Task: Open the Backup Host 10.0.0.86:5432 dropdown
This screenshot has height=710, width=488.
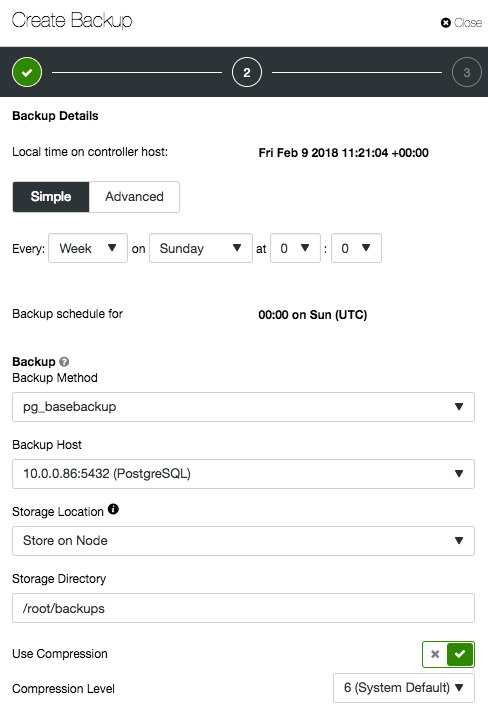Action: coord(243,474)
